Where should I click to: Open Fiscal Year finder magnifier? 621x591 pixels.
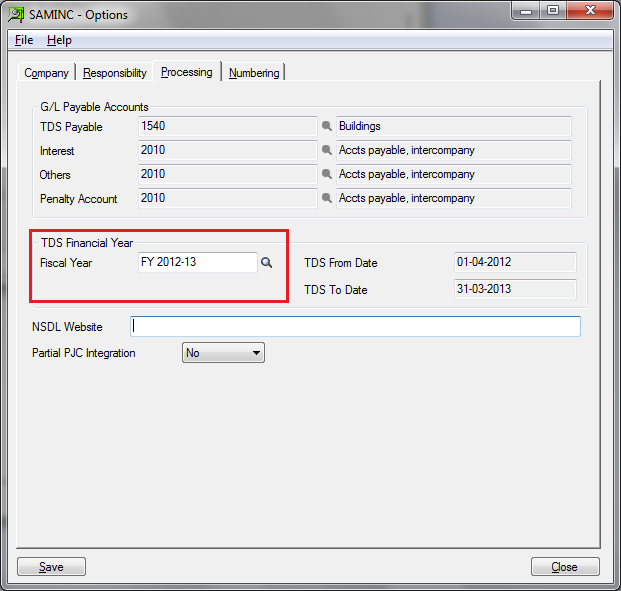(267, 262)
